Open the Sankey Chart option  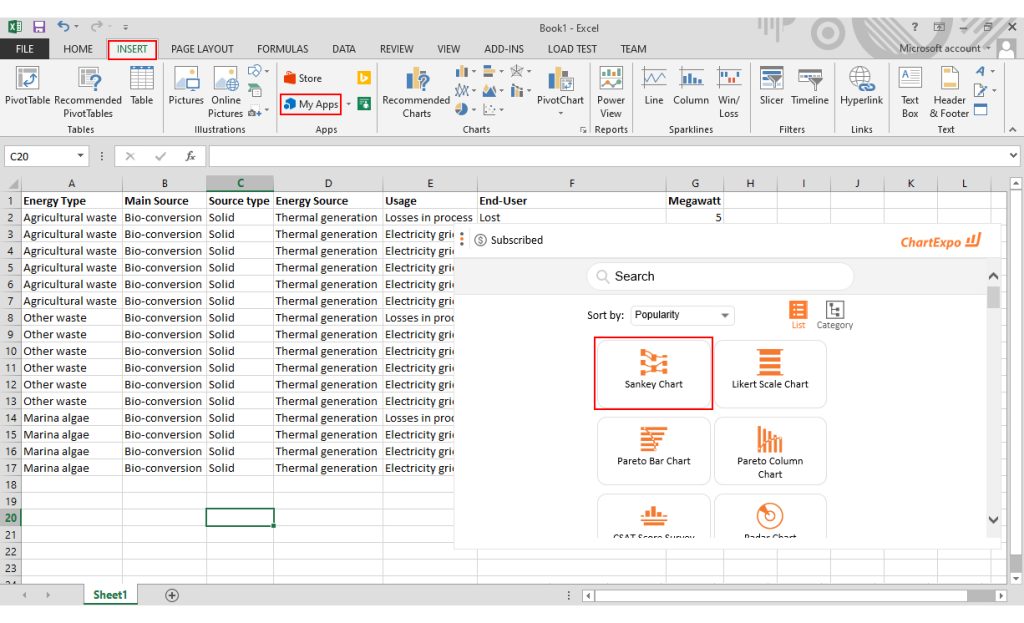[653, 372]
